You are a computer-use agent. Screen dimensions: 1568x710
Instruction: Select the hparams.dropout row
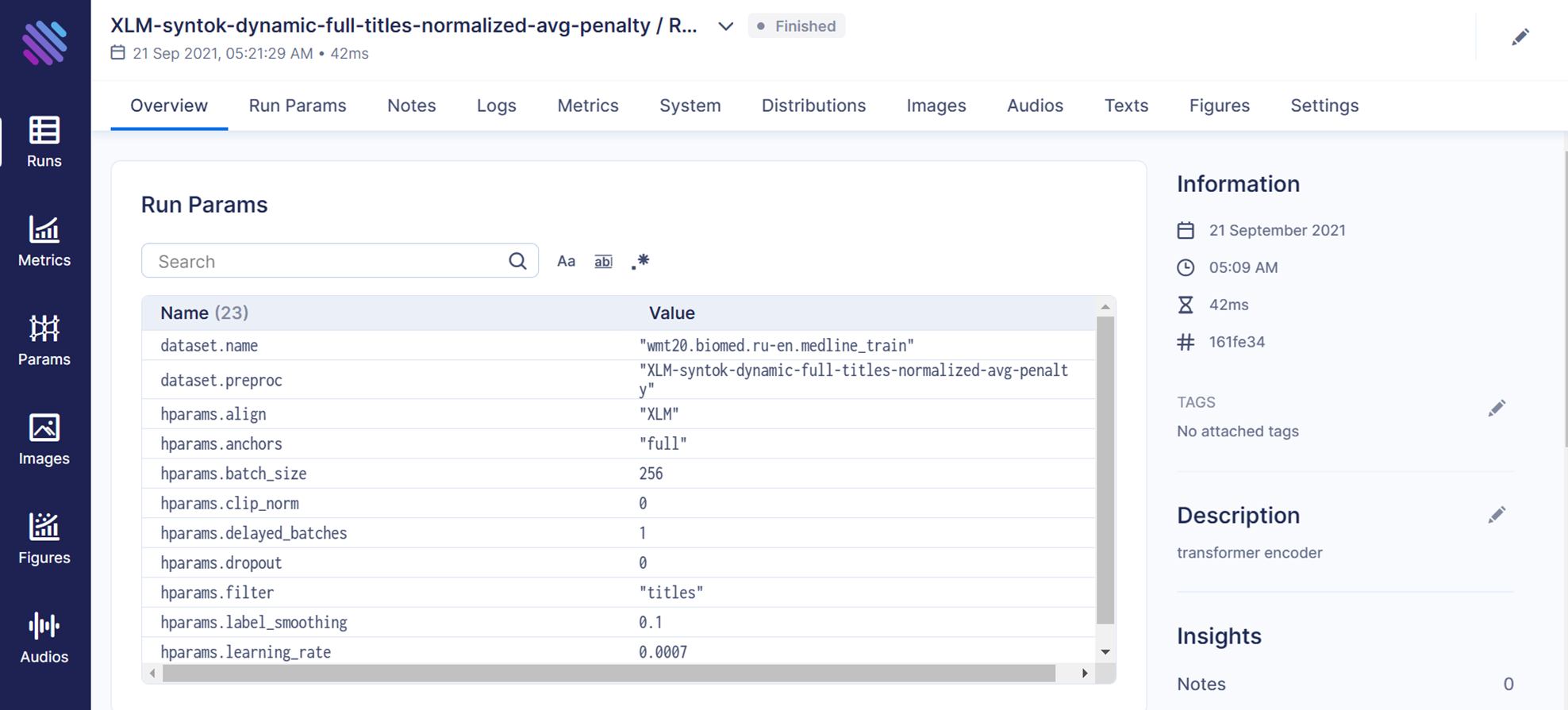(x=619, y=563)
